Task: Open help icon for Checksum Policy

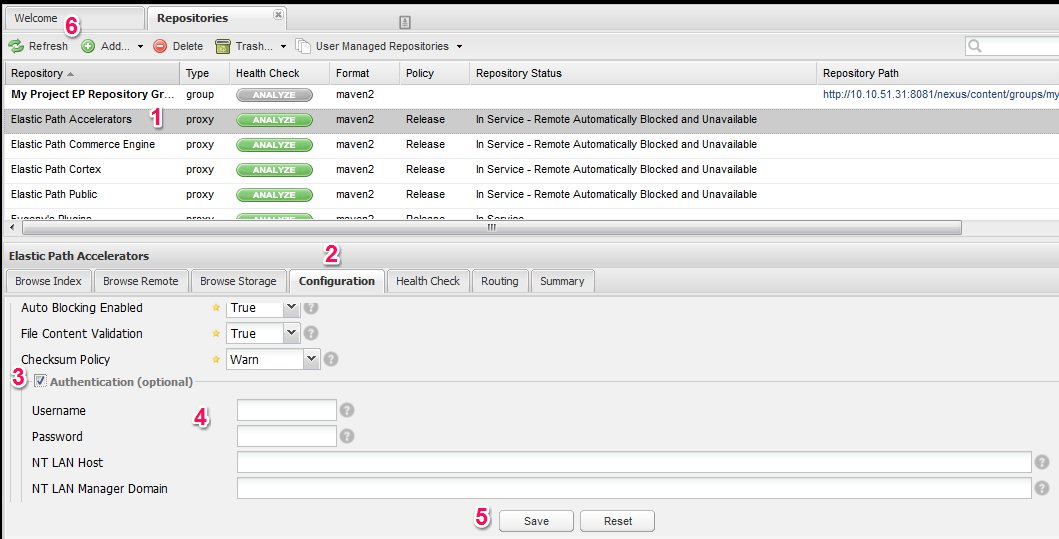Action: coord(330,359)
